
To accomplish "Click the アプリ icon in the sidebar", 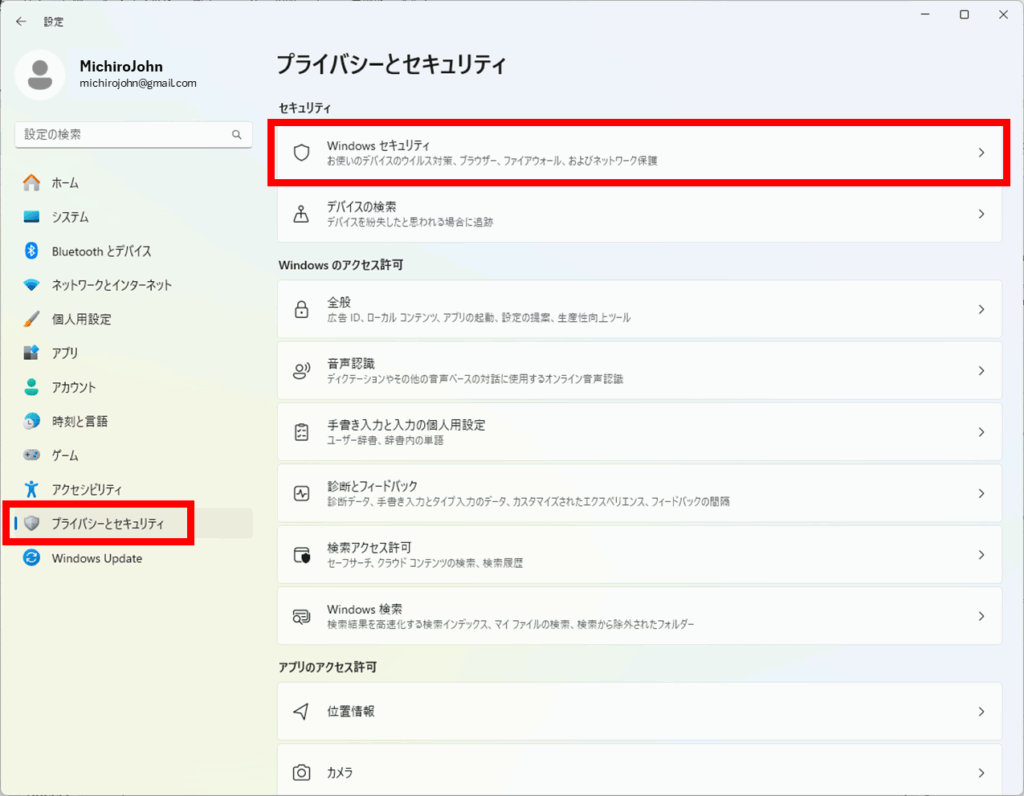I will click(x=31, y=353).
